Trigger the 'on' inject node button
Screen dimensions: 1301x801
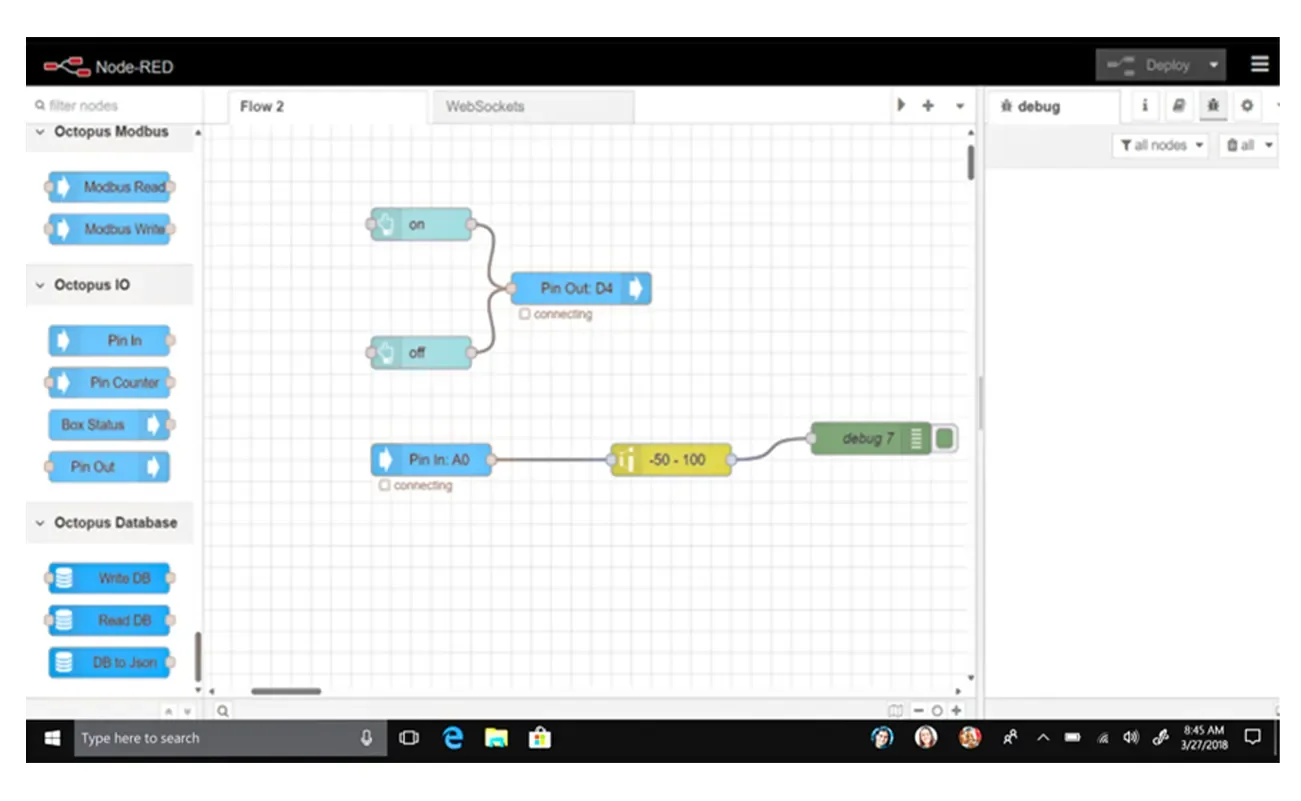click(376, 225)
